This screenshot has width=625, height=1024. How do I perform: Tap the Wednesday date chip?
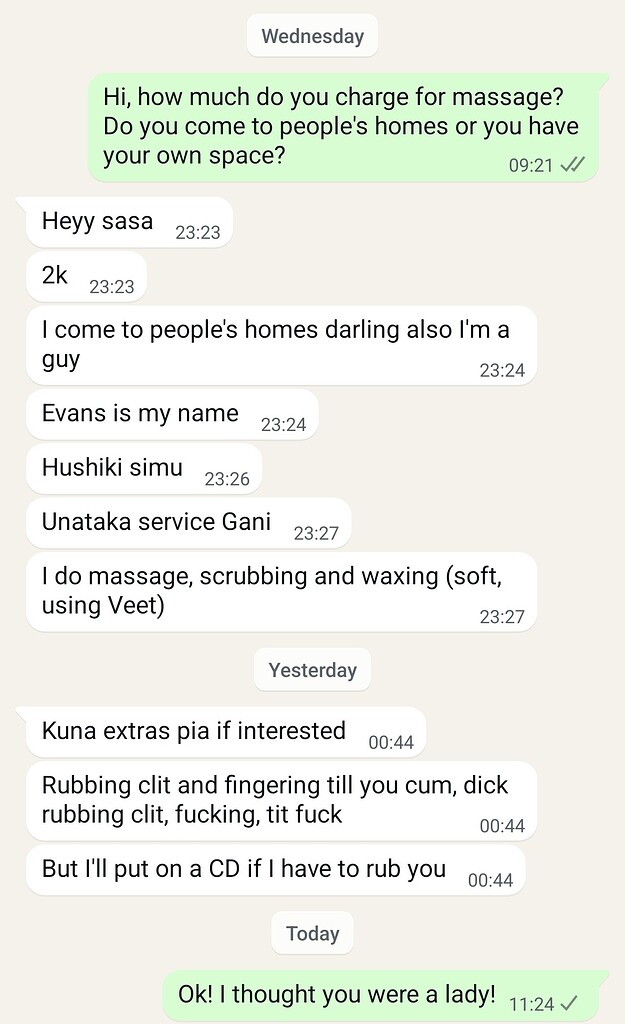312,36
